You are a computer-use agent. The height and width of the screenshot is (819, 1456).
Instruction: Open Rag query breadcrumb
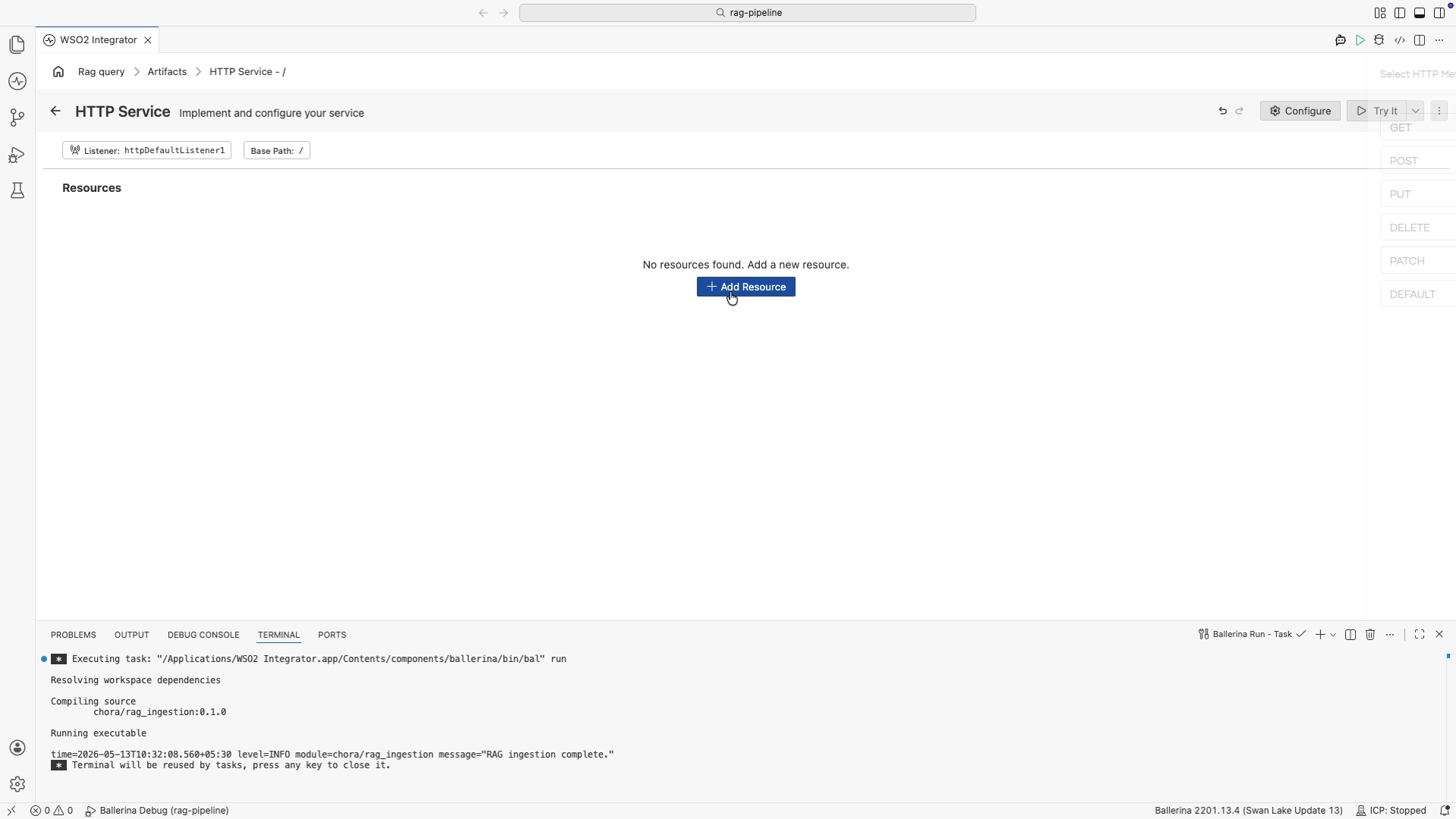coord(101,72)
